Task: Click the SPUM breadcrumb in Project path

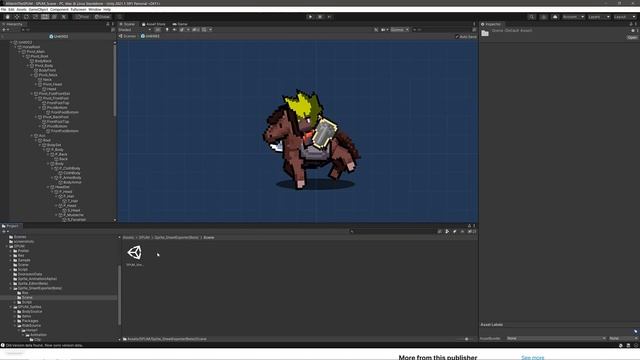Action: click(144, 237)
